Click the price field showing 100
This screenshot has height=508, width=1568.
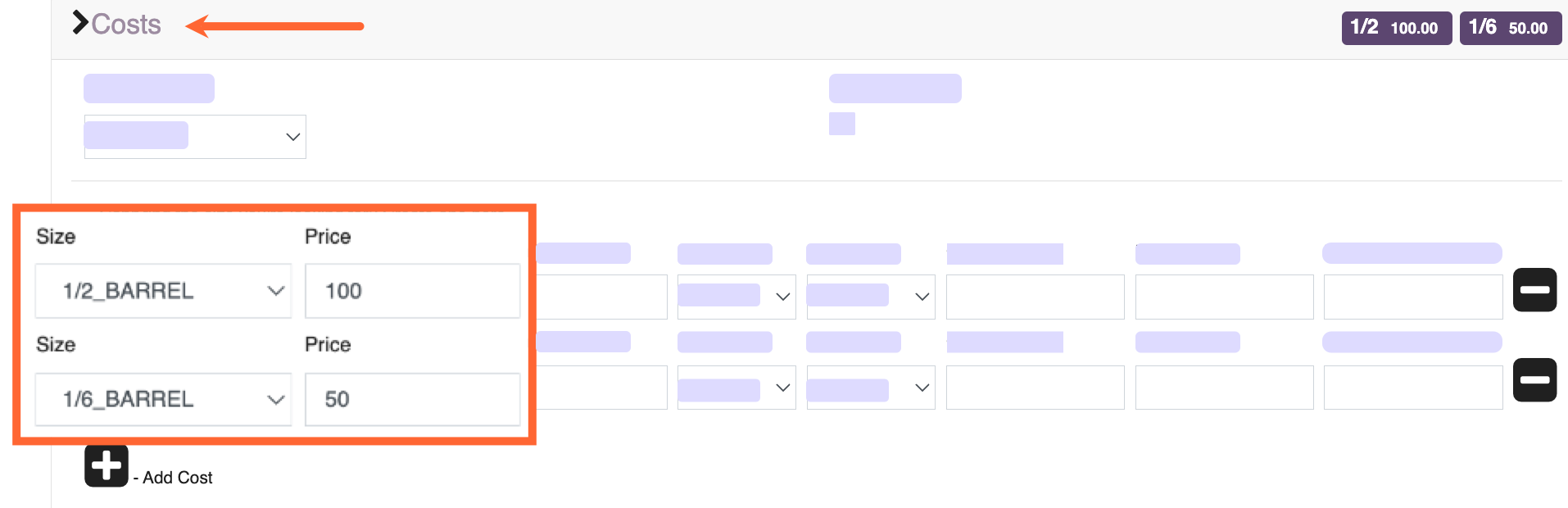[412, 291]
